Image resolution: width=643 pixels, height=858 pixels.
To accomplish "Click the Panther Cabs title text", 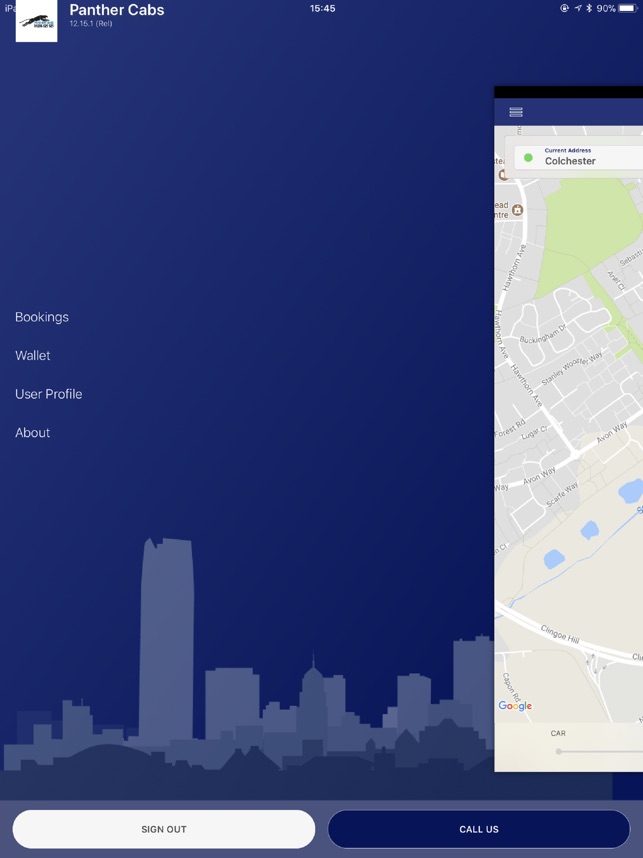I will point(117,10).
